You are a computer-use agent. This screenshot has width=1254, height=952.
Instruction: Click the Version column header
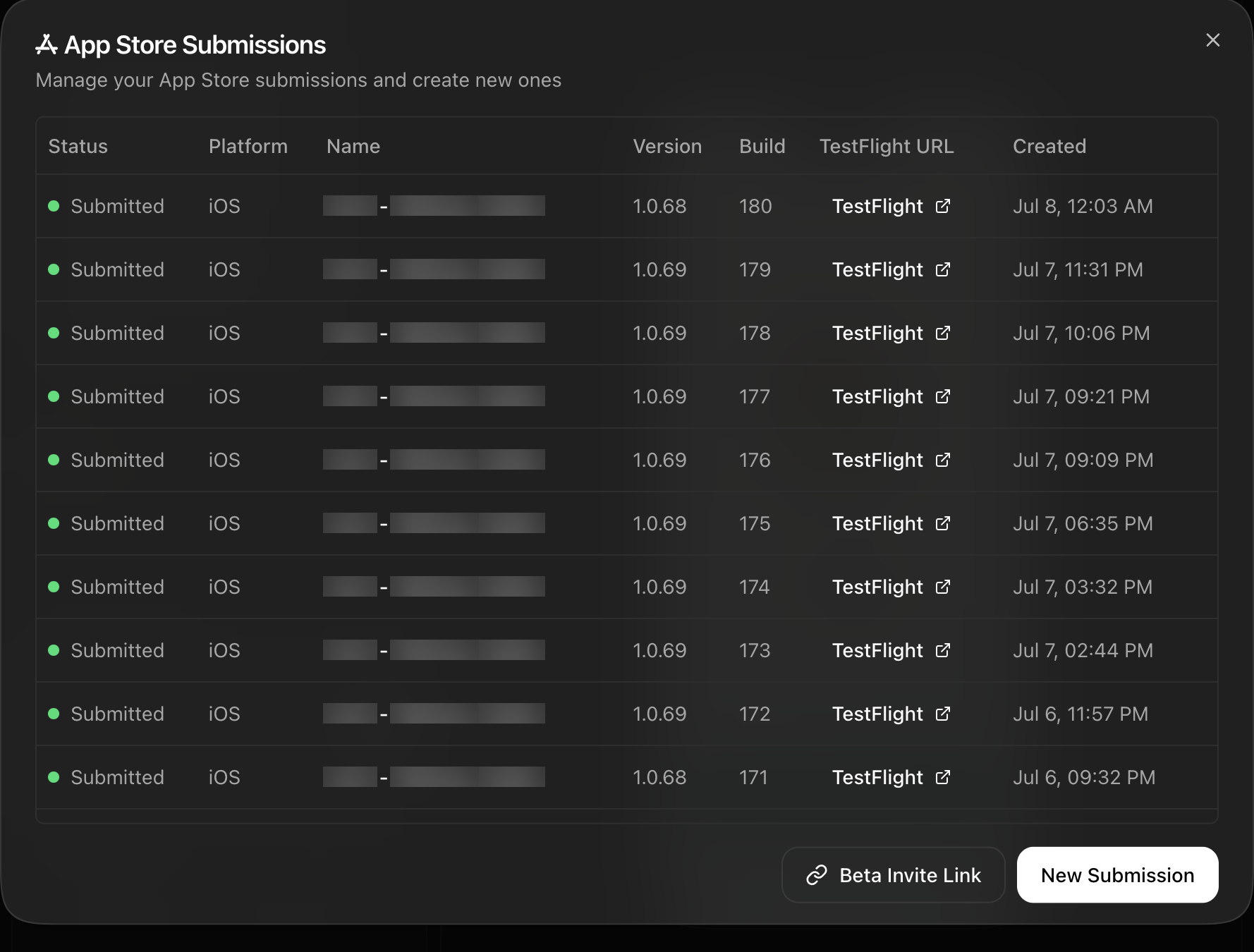[x=667, y=146]
